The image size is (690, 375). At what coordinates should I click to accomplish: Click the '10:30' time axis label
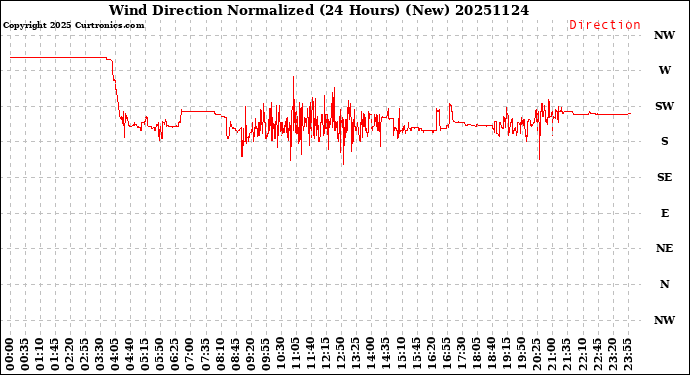click(x=280, y=355)
